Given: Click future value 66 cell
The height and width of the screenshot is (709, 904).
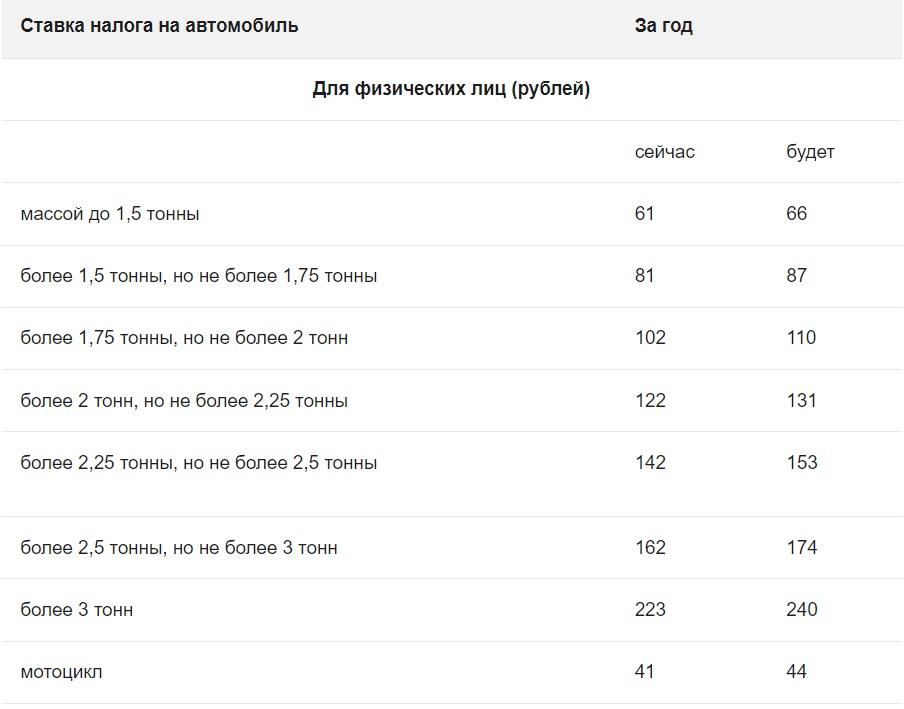Looking at the screenshot, I should click(x=796, y=214).
